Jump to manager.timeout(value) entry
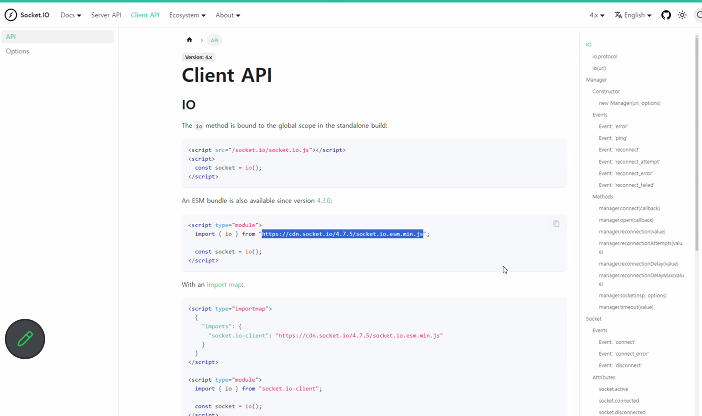 (x=626, y=307)
